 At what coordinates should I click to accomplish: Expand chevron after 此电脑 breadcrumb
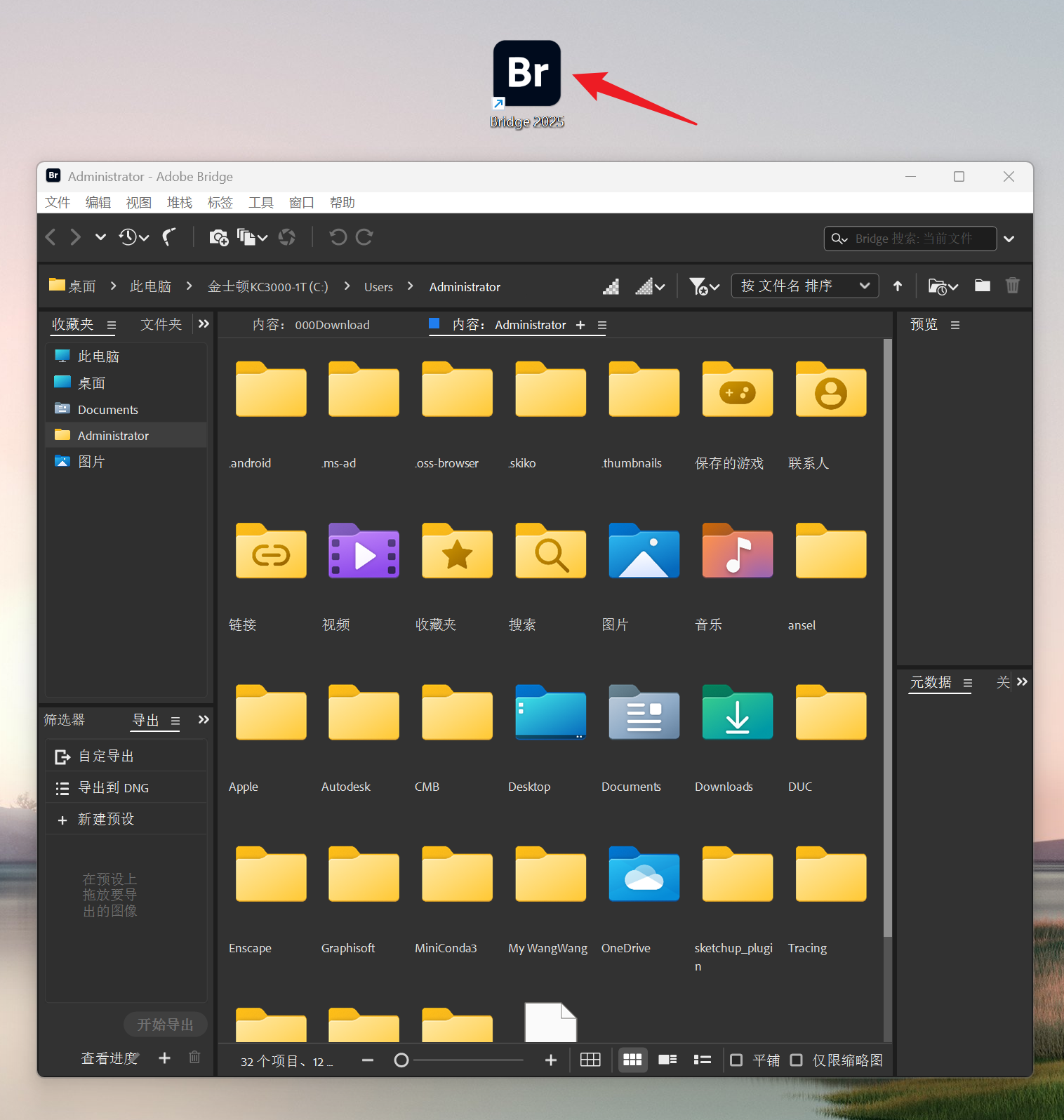(189, 286)
